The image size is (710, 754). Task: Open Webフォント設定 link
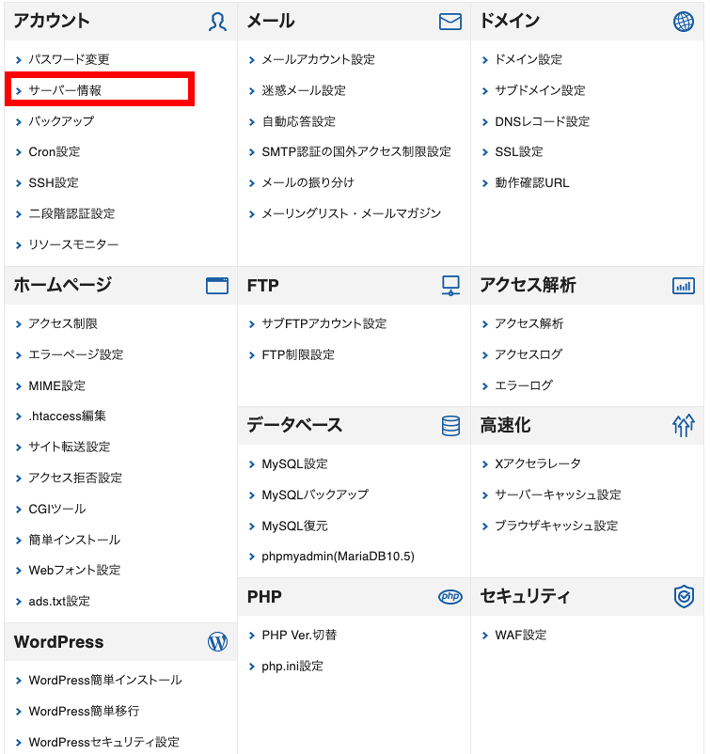[74, 570]
